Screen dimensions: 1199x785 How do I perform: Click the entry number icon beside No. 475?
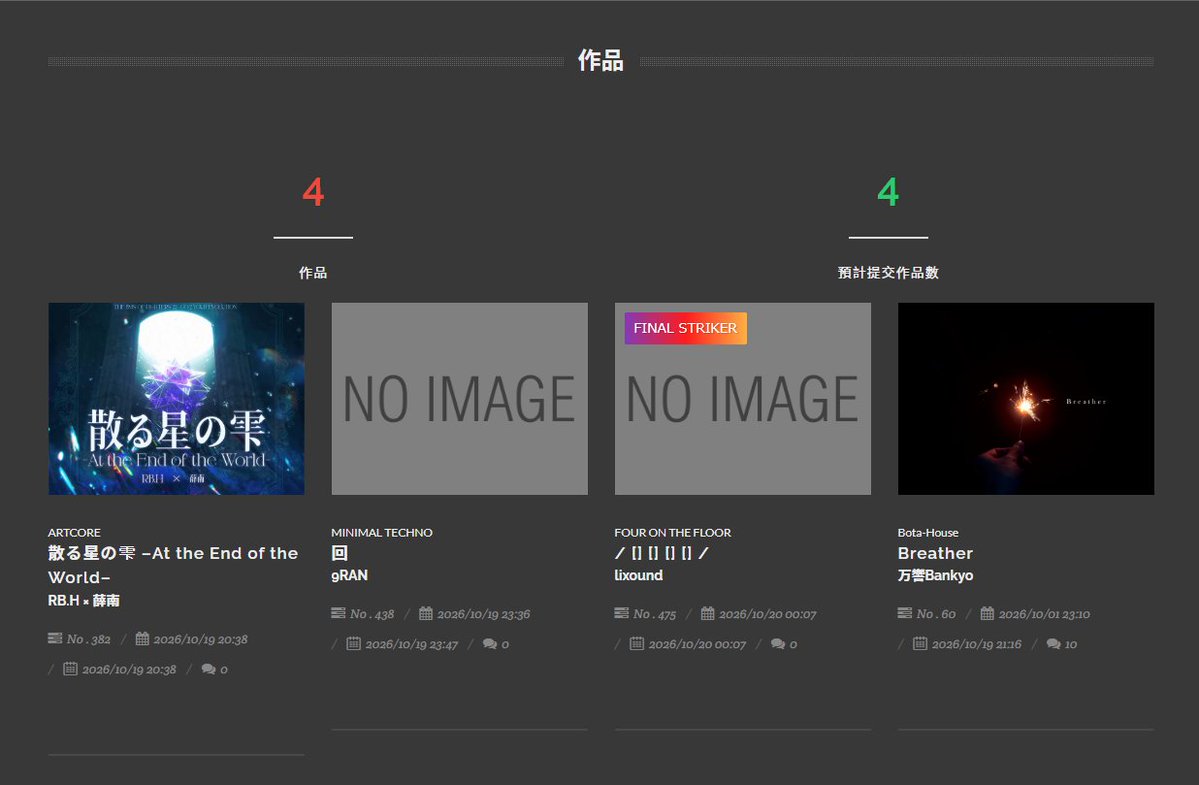(622, 613)
